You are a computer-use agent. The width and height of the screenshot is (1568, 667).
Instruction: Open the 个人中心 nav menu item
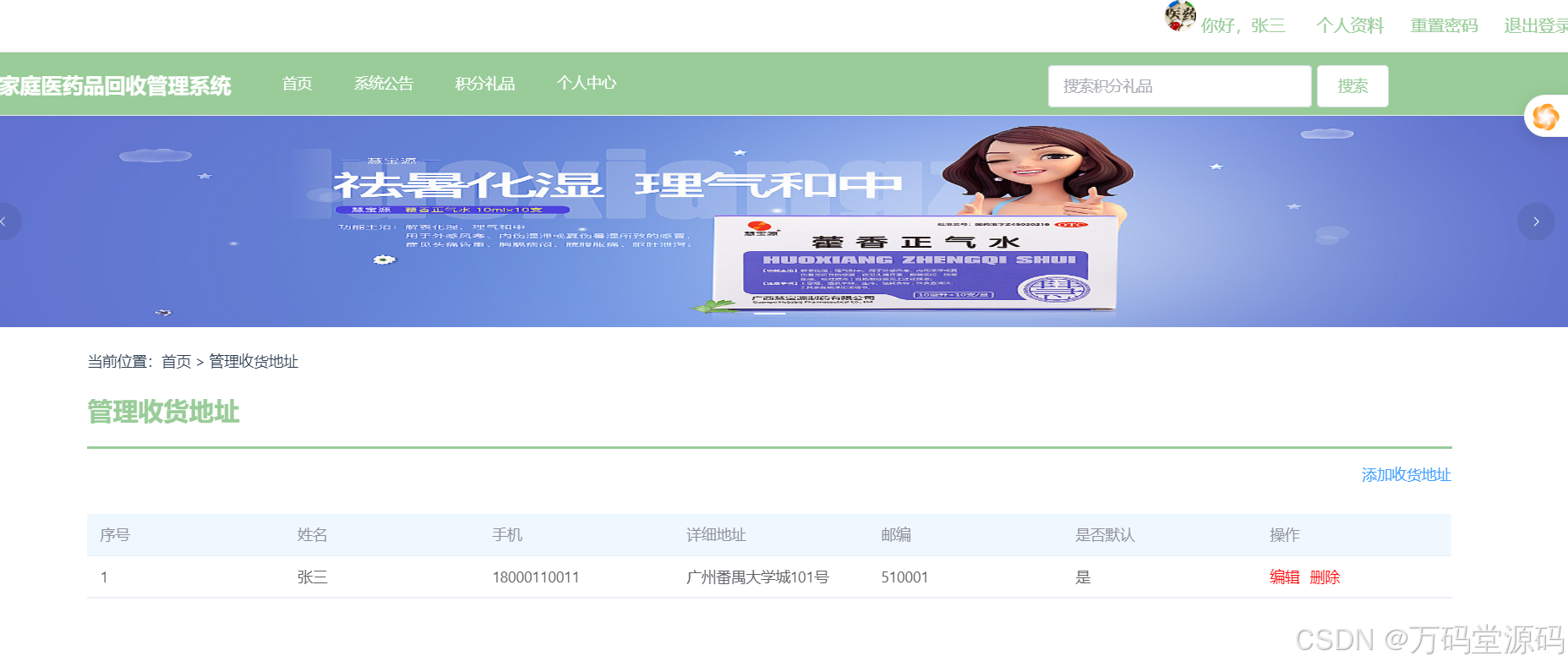587,83
